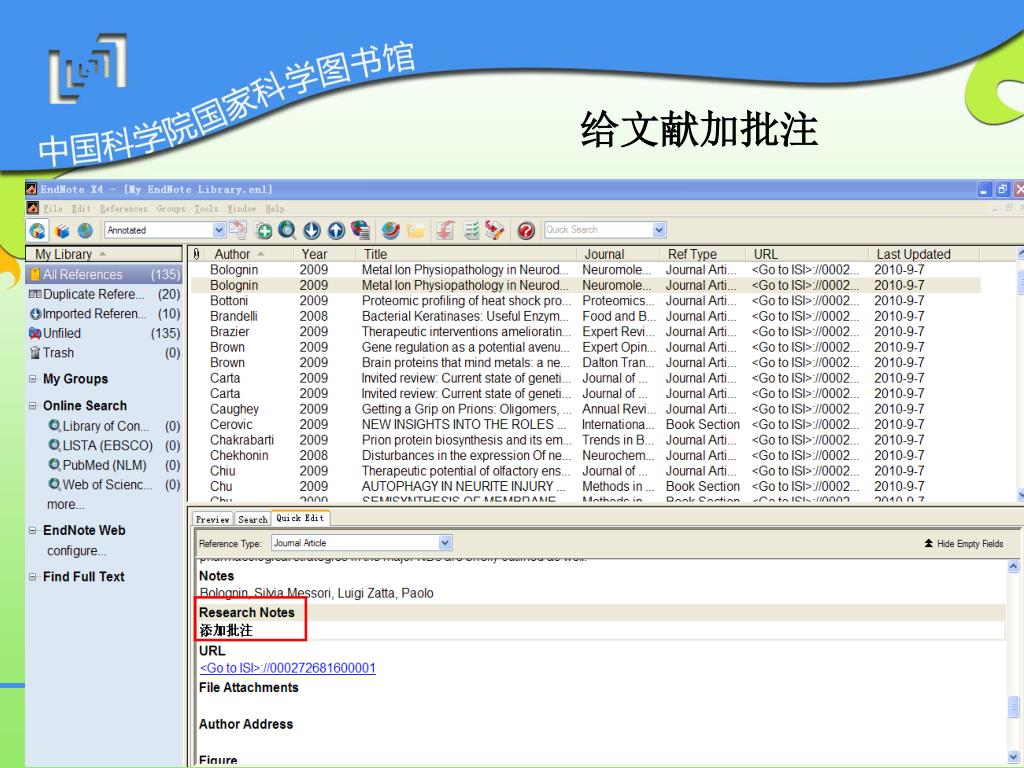Click EndNote icon in the title bar

pos(31,189)
